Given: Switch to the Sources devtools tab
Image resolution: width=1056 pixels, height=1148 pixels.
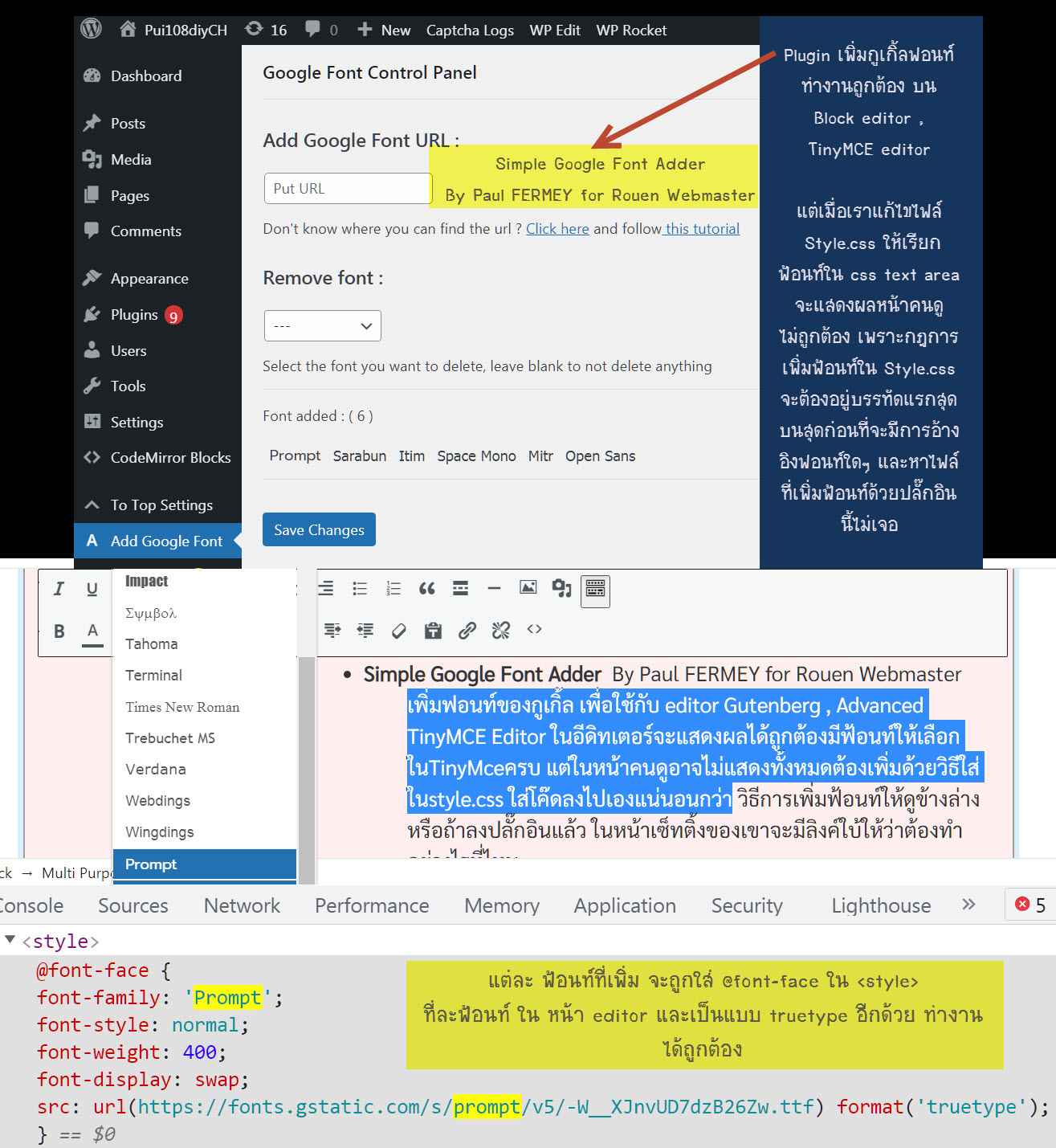Looking at the screenshot, I should pyautogui.click(x=133, y=905).
